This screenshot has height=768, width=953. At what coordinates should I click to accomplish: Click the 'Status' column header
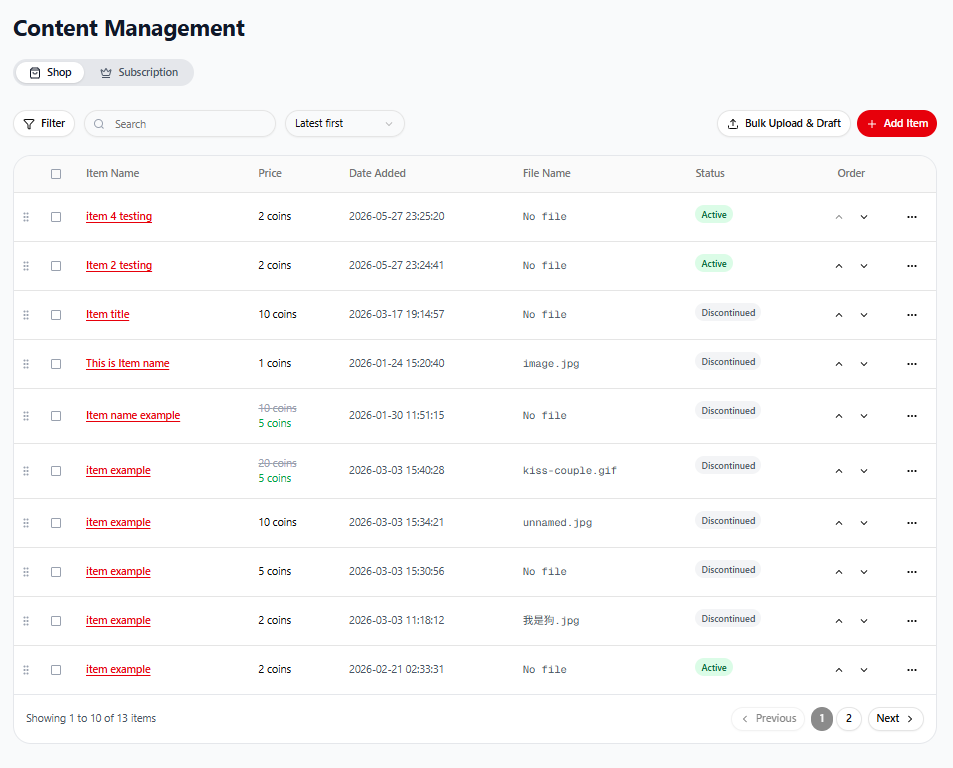pyautogui.click(x=710, y=173)
